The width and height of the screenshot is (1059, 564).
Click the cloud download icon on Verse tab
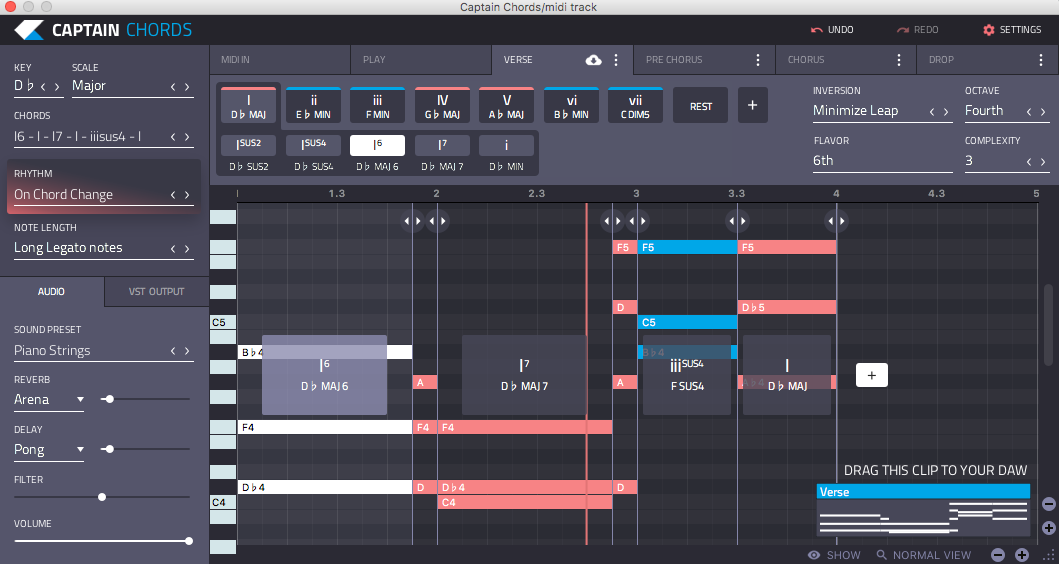[593, 60]
